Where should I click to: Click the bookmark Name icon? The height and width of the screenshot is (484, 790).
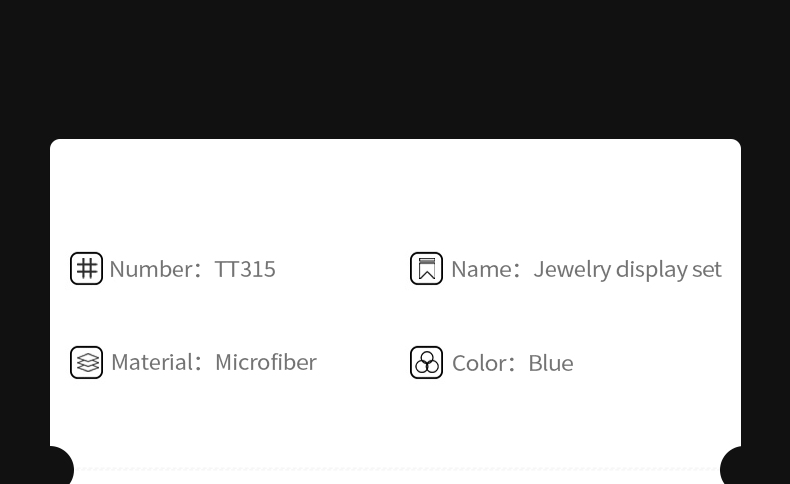click(x=426, y=269)
